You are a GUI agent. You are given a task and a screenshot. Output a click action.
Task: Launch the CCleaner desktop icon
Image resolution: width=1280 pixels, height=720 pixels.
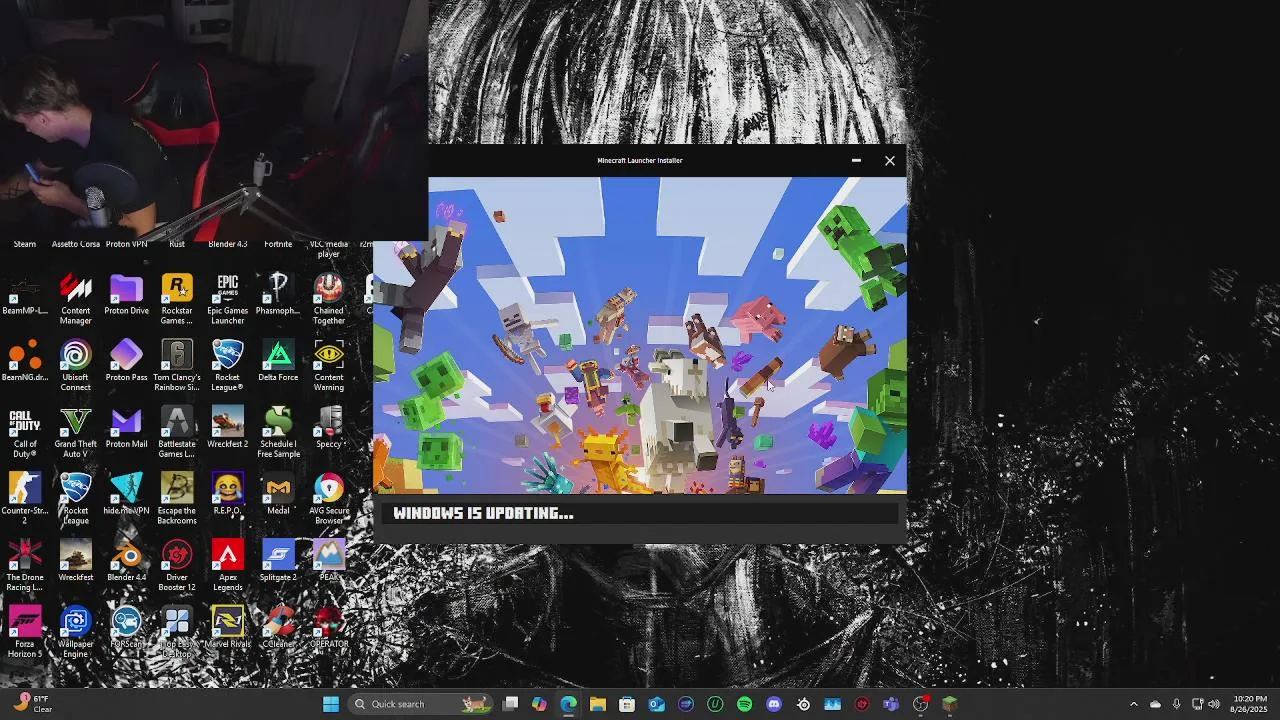278,628
